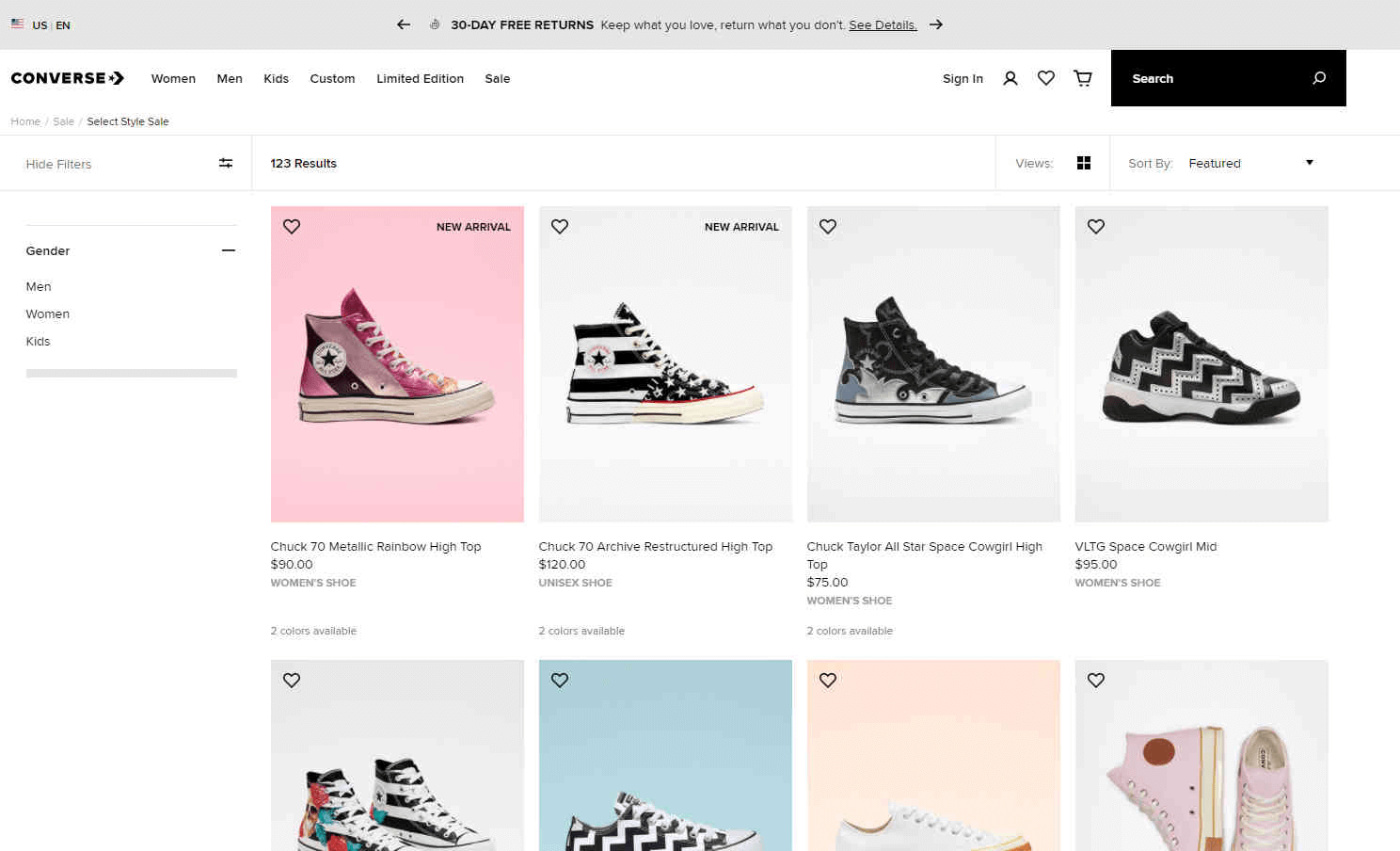Click the Select Style Sale breadcrumb text
Viewport: 1400px width, 851px height.
[128, 121]
